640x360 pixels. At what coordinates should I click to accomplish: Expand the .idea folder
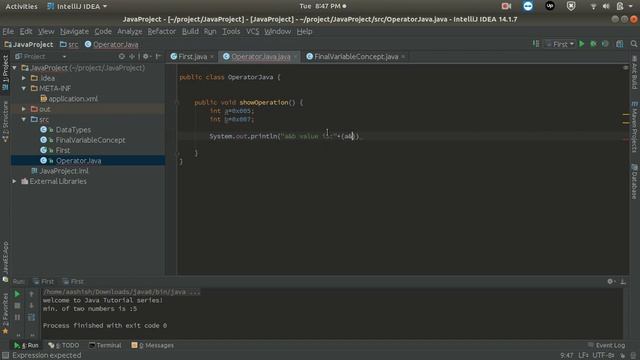click(24, 78)
